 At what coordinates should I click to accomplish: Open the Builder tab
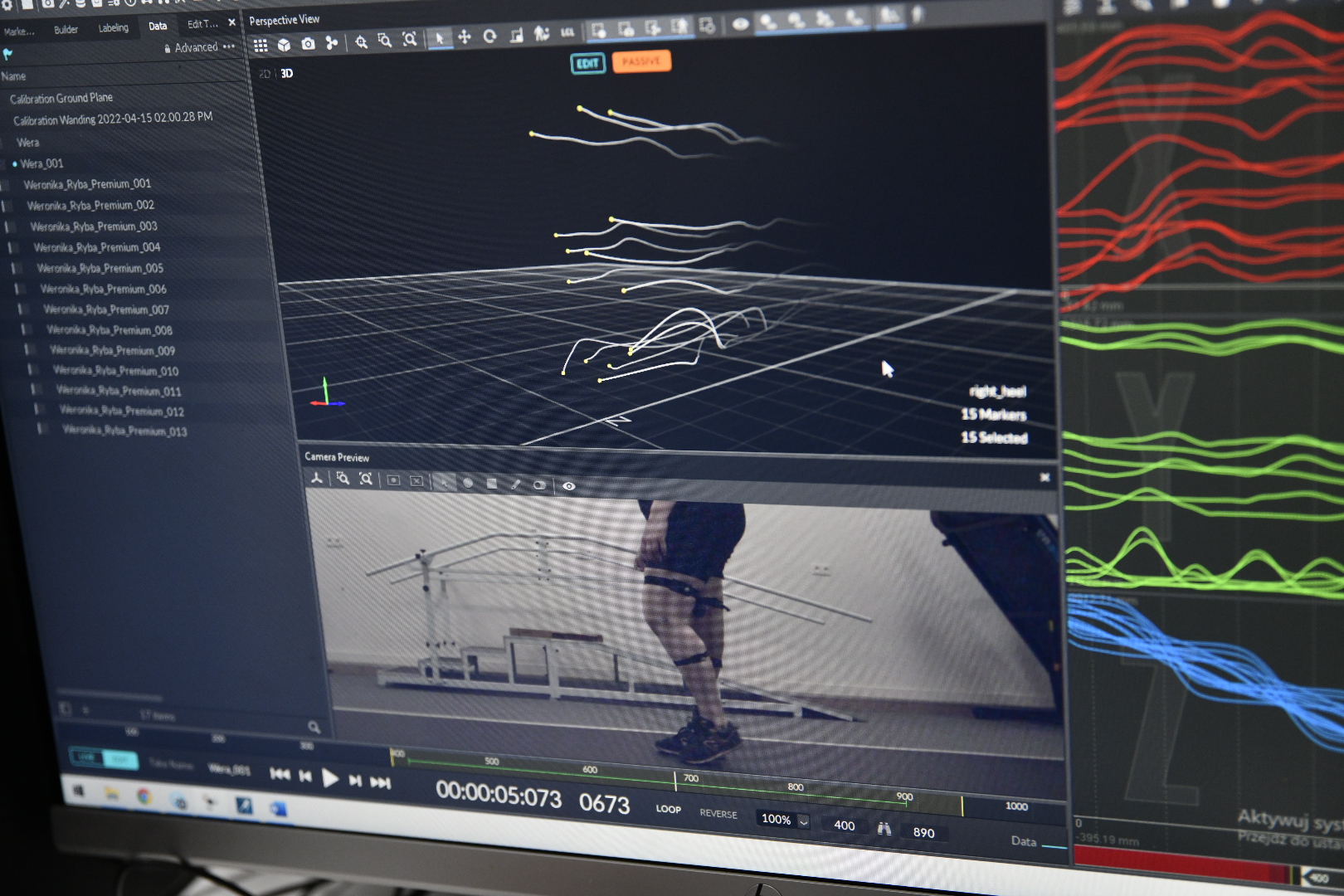pyautogui.click(x=66, y=30)
